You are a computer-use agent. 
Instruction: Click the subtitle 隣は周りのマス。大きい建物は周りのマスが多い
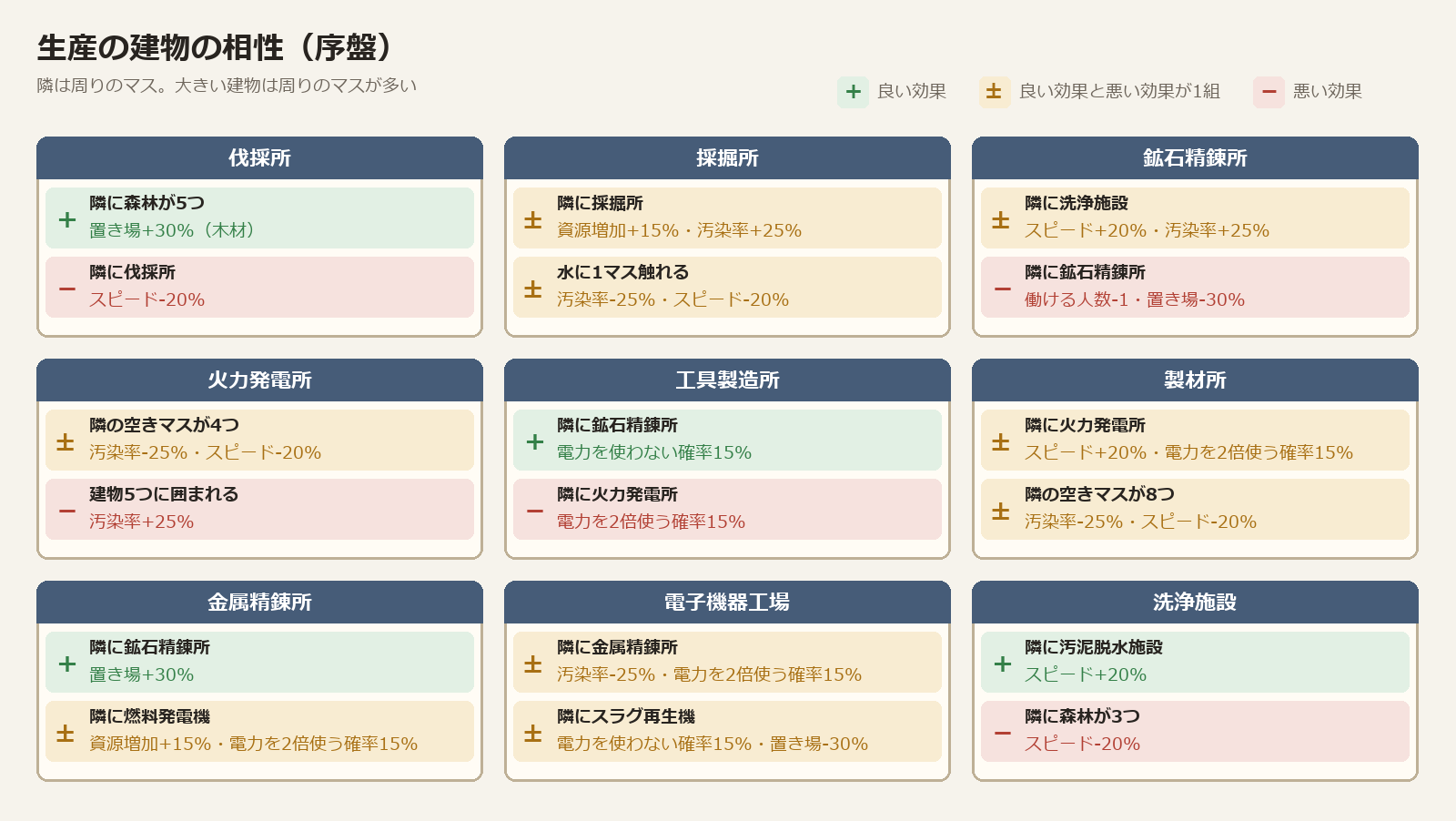[x=227, y=86]
